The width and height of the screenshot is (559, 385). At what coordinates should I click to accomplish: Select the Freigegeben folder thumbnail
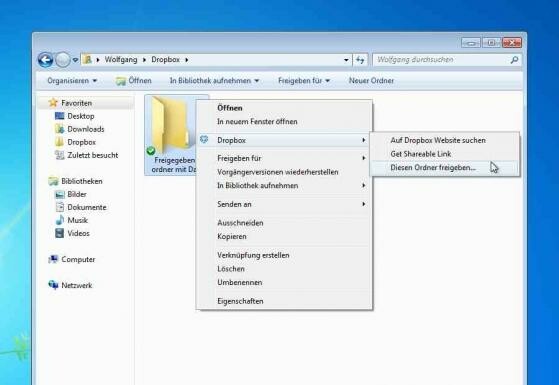coord(170,135)
